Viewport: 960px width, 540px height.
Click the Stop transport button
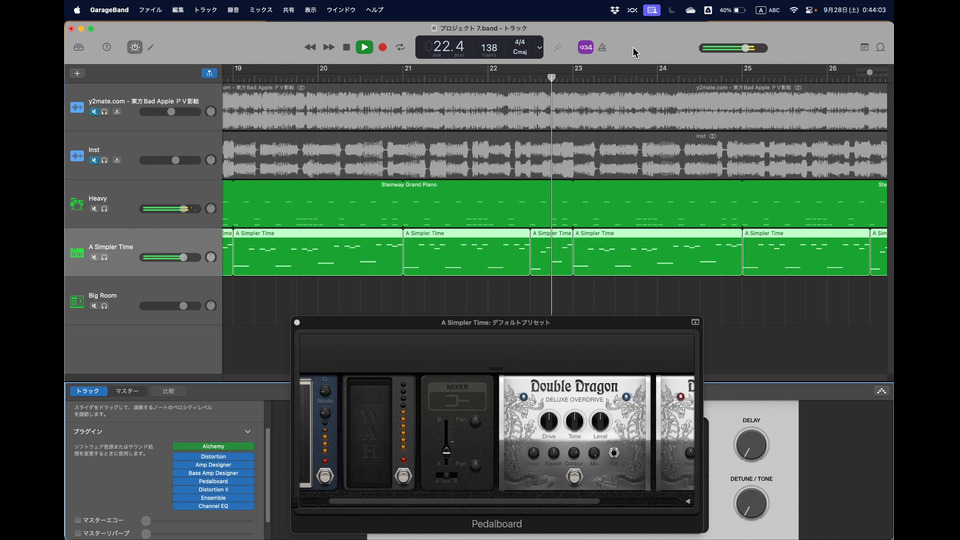(347, 47)
